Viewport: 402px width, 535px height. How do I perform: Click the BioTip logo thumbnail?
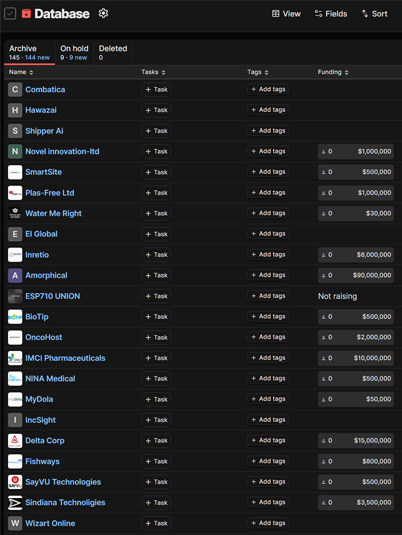coord(15,317)
